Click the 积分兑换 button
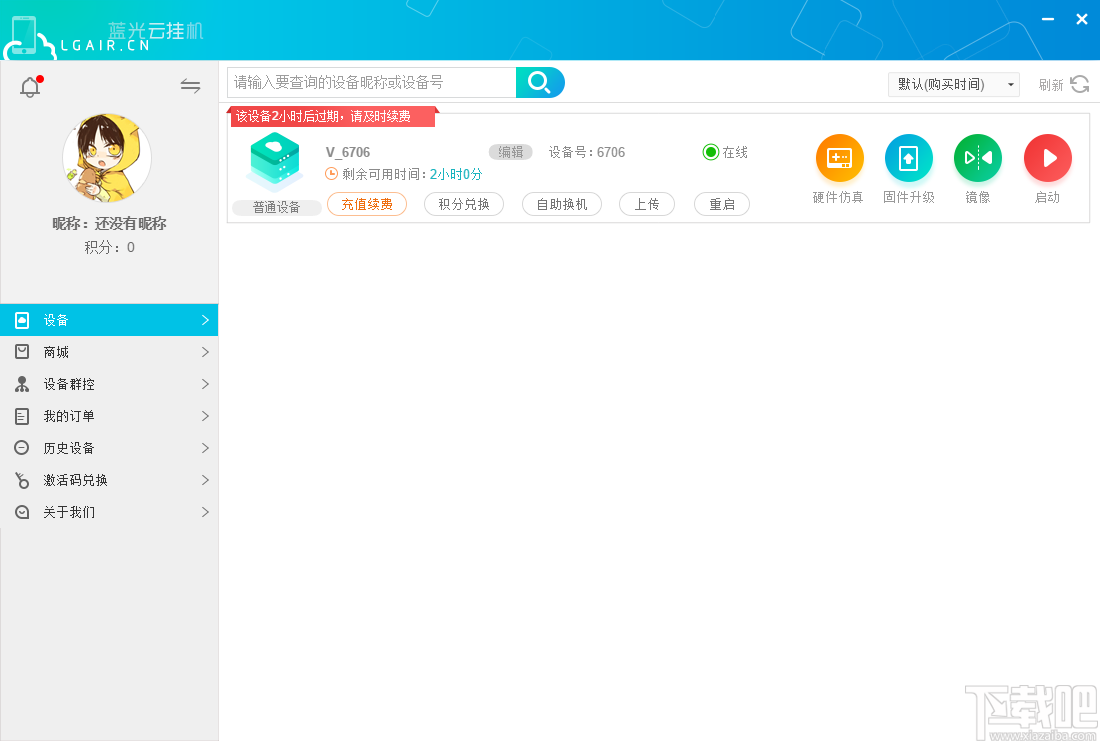This screenshot has width=1100, height=741. 464,204
